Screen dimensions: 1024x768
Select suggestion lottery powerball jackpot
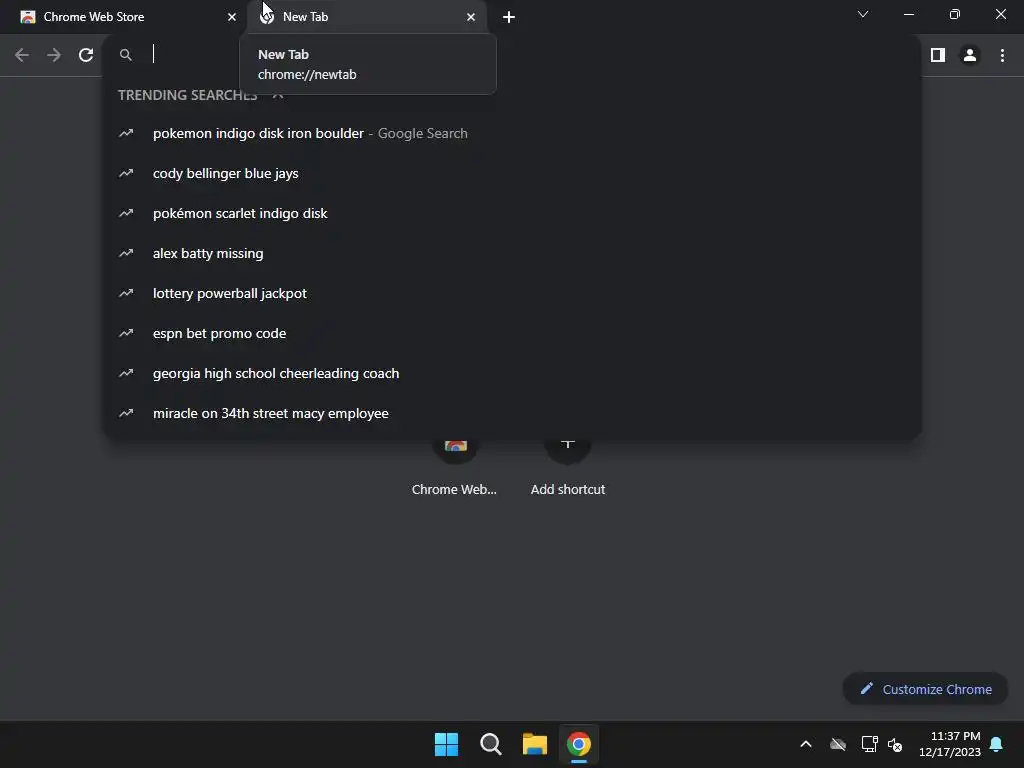(x=512, y=293)
